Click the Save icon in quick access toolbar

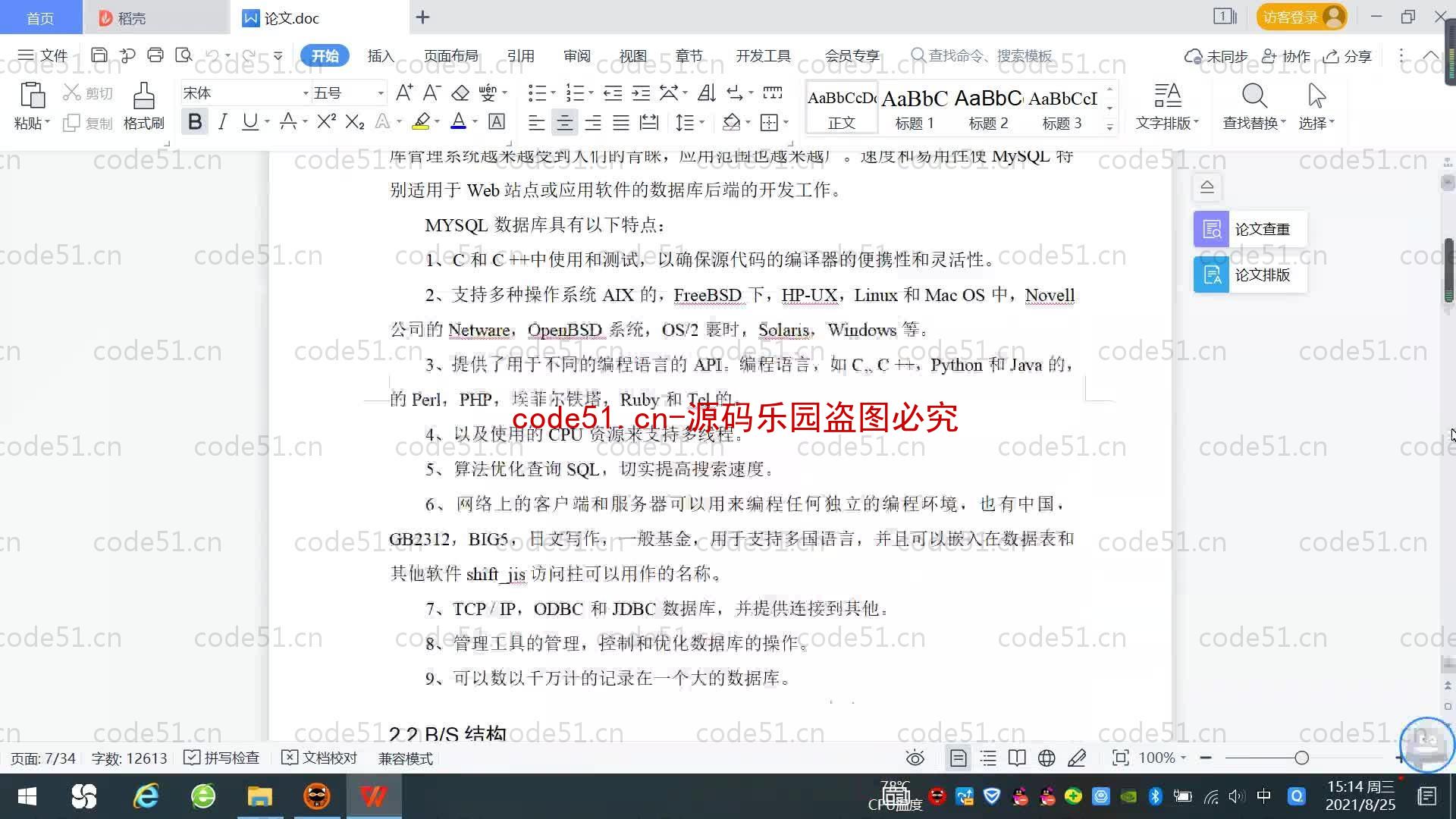click(99, 55)
